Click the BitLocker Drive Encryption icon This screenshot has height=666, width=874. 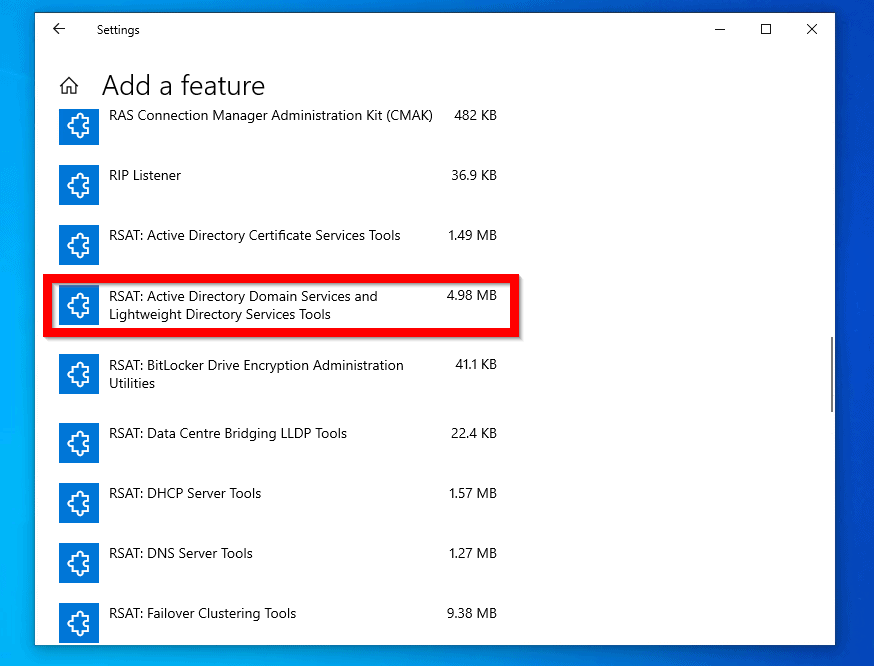[79, 374]
